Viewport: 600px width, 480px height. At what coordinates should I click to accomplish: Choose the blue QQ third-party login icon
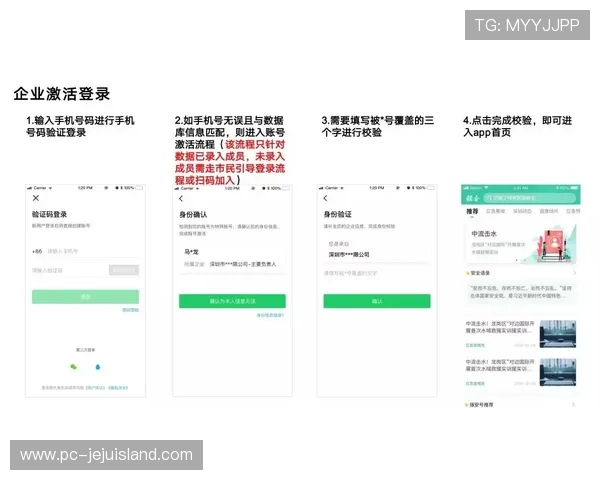tap(98, 367)
